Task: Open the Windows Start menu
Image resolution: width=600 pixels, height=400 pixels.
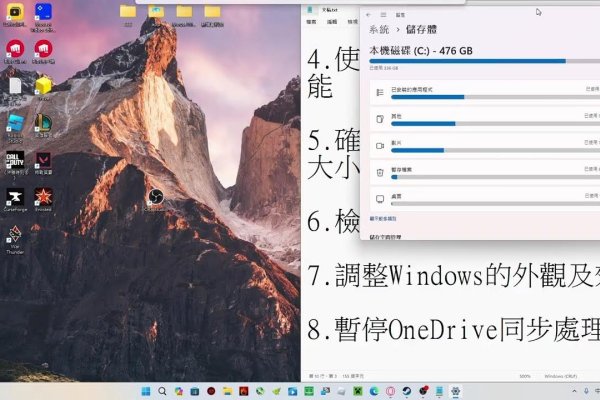Action: (146, 391)
